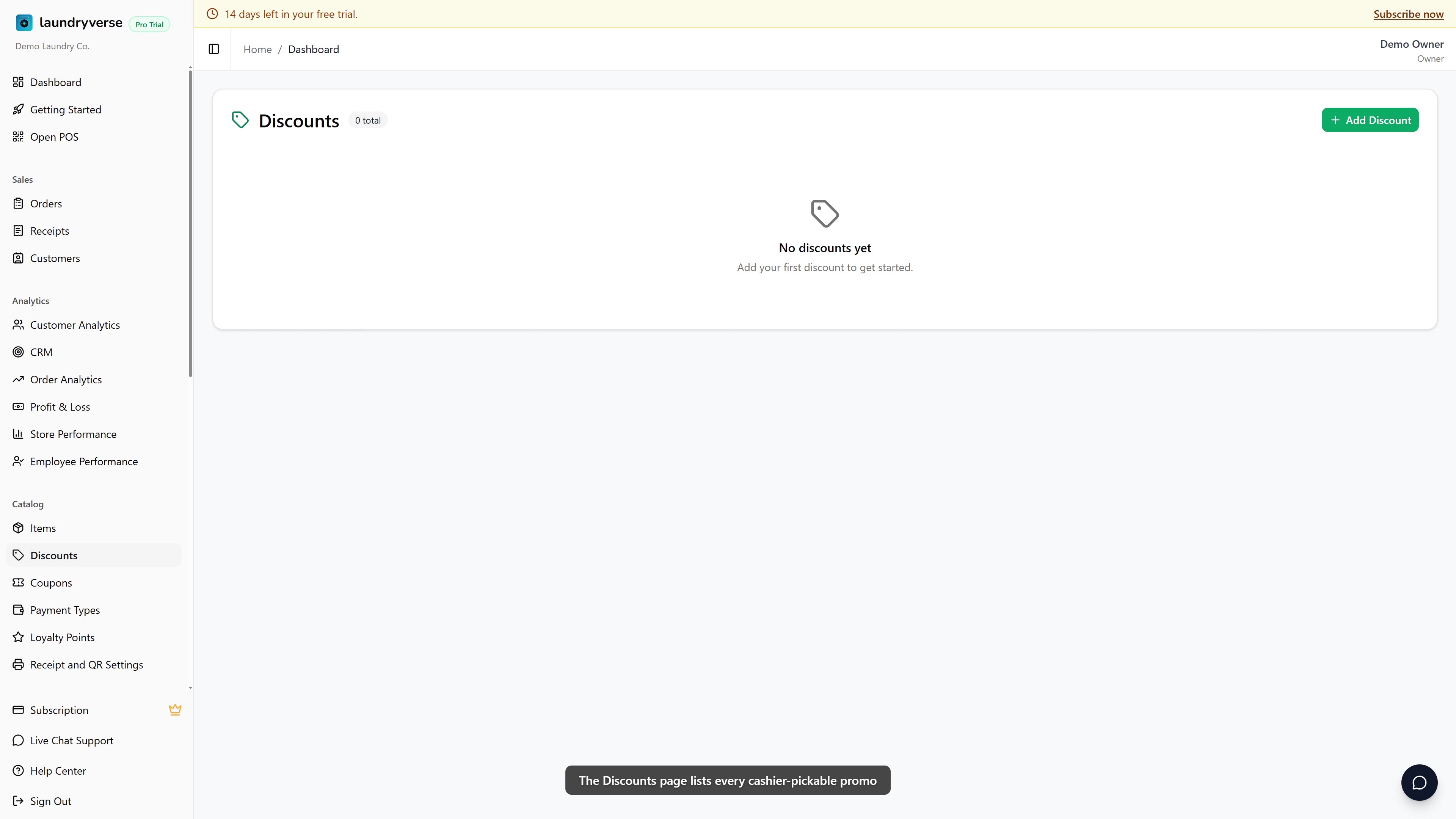1456x819 pixels.
Task: Click the Receipts document icon
Action: coord(18,231)
